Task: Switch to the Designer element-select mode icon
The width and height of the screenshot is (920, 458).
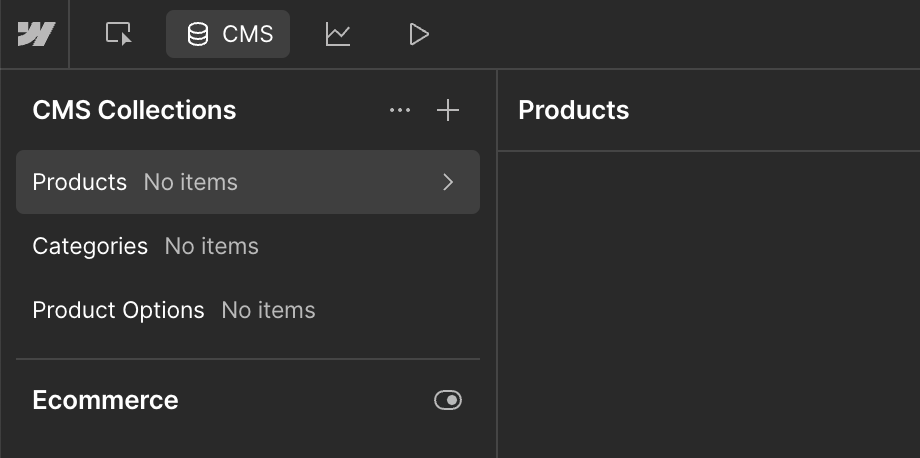Action: [119, 34]
